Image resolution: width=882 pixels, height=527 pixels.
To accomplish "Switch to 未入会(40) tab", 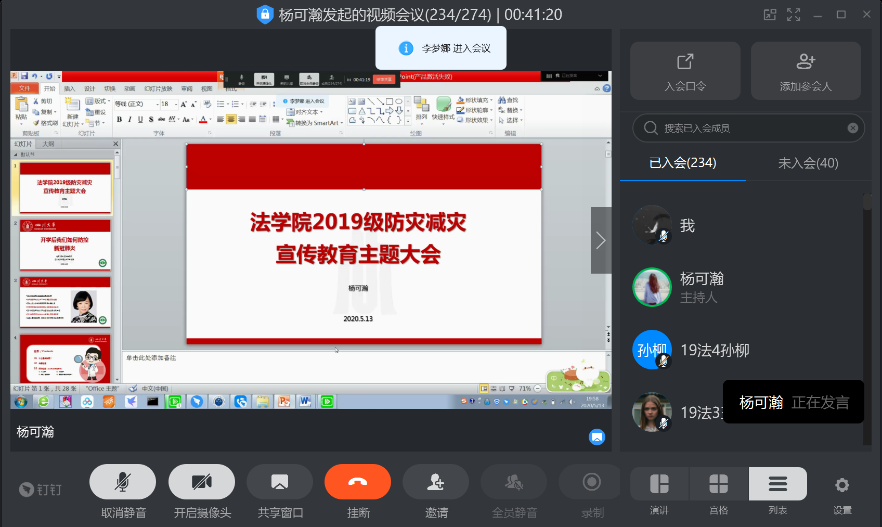I will (808, 163).
